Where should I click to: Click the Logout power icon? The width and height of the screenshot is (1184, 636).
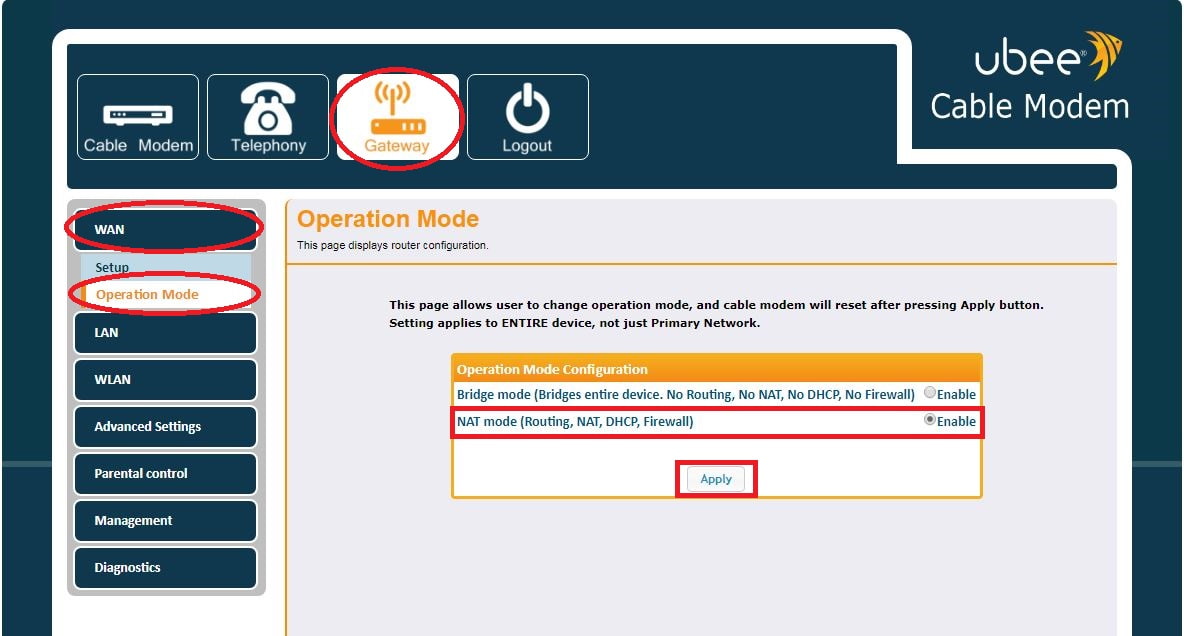[x=528, y=117]
